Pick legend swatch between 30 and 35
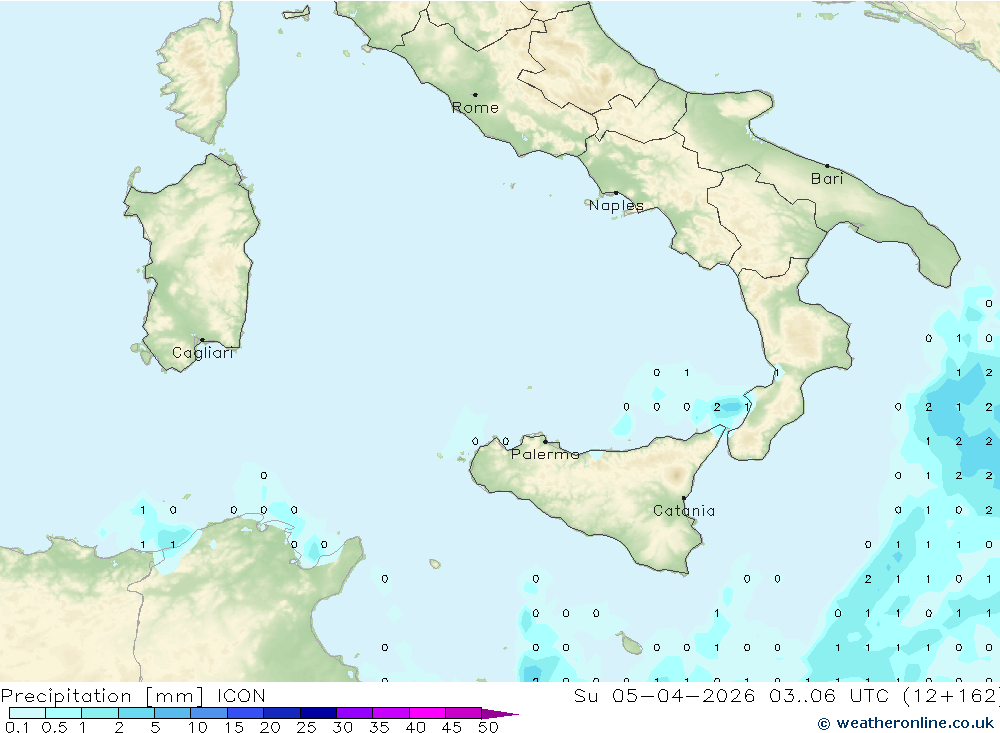The image size is (1000, 733). tap(355, 713)
